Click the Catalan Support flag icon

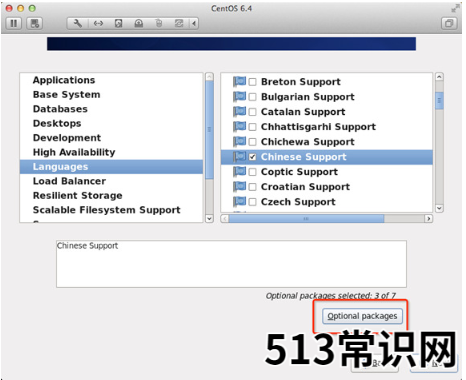239,111
